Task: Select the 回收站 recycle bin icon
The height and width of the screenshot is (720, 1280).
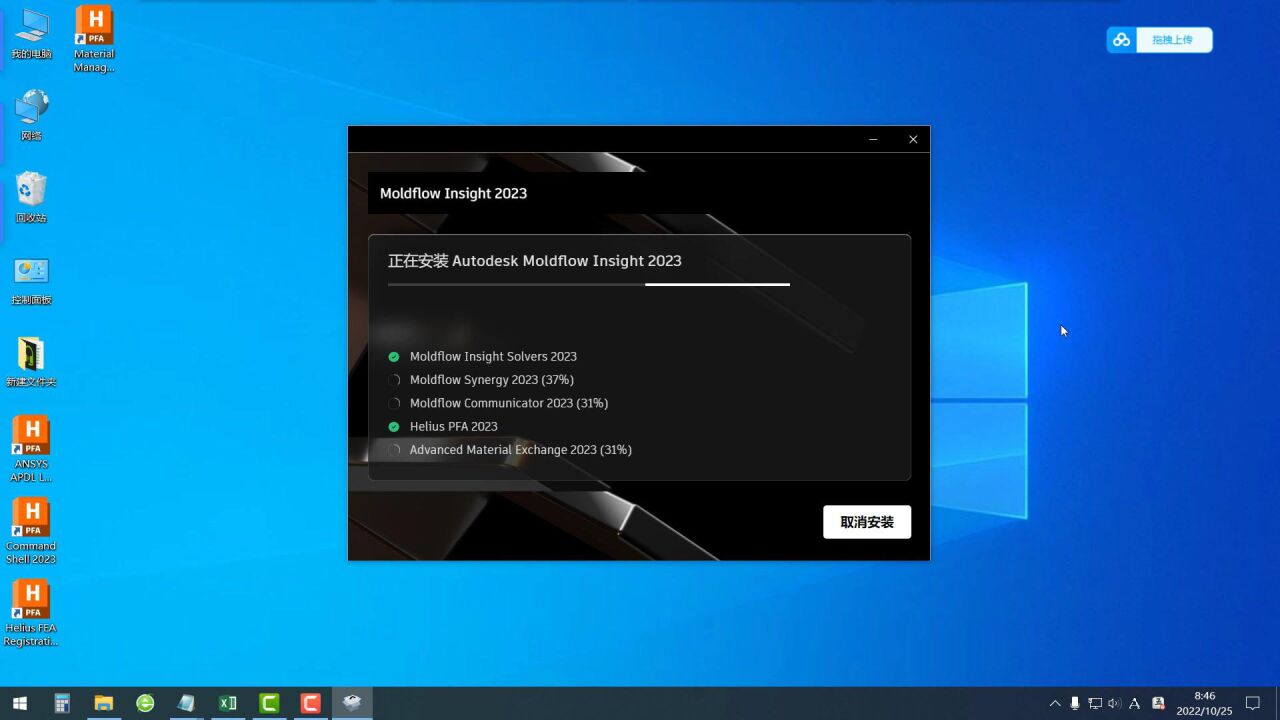Action: (x=31, y=196)
